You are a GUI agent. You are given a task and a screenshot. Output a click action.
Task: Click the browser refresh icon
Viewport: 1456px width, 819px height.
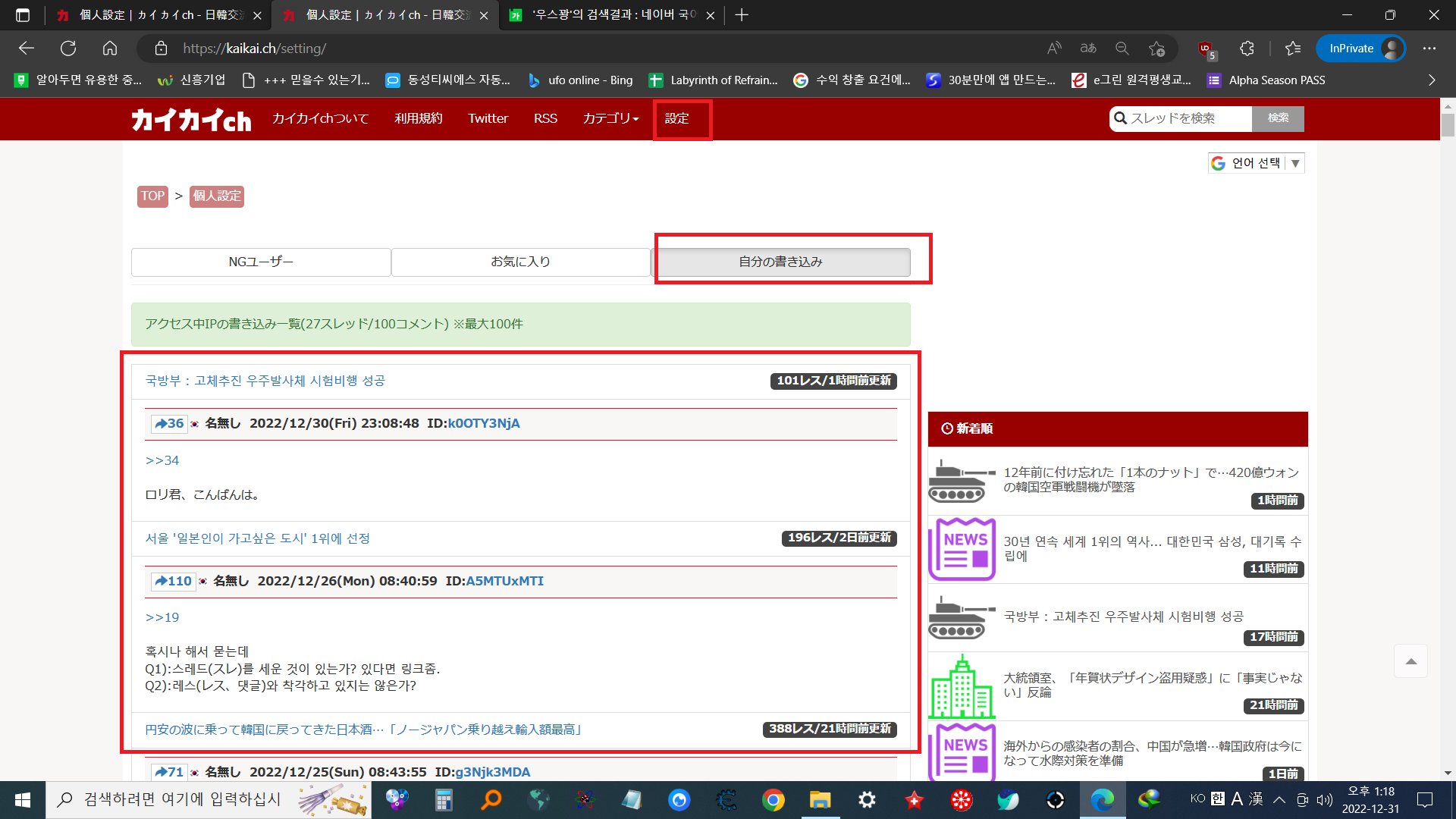click(x=68, y=49)
